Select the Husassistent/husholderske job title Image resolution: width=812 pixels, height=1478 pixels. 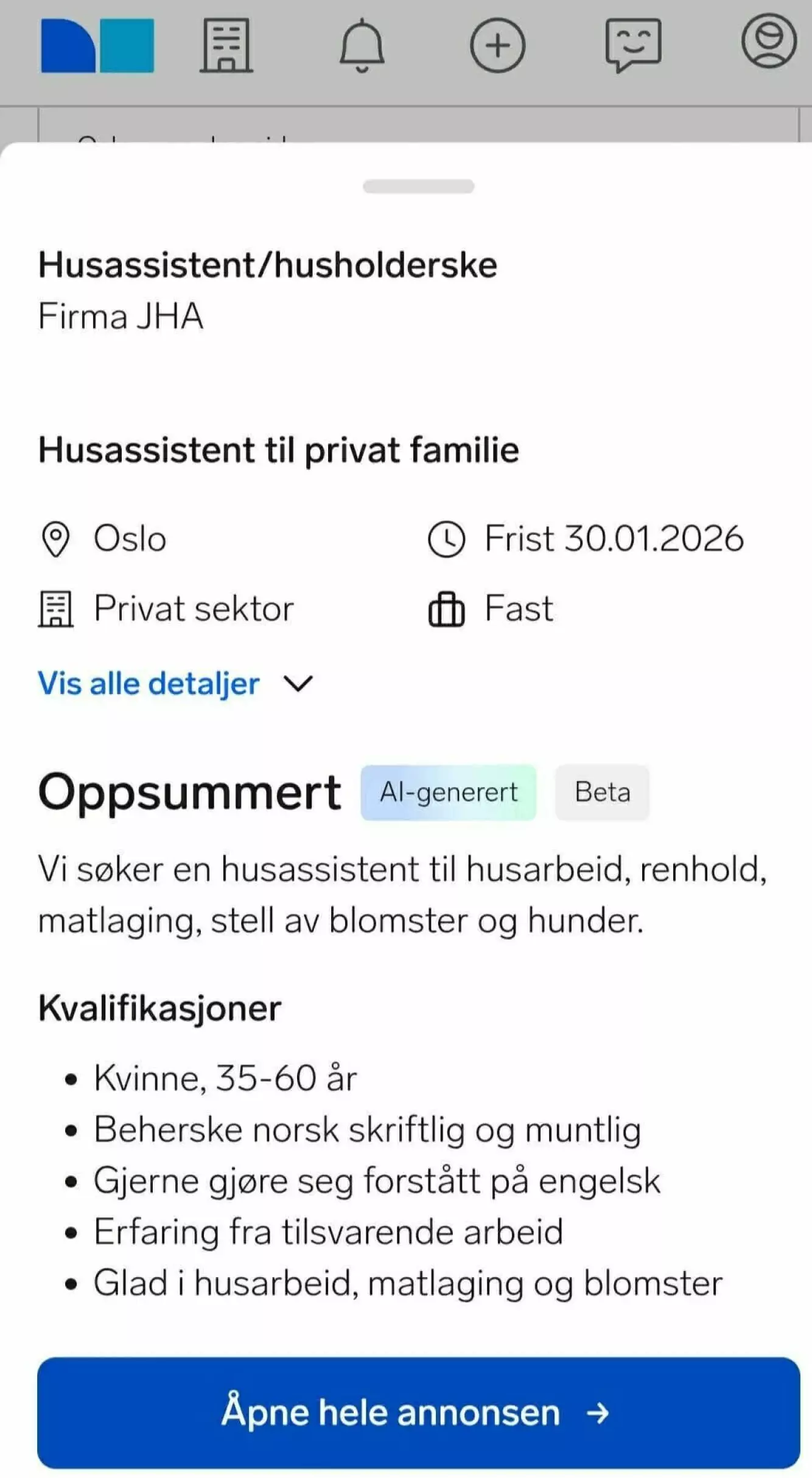(x=268, y=265)
